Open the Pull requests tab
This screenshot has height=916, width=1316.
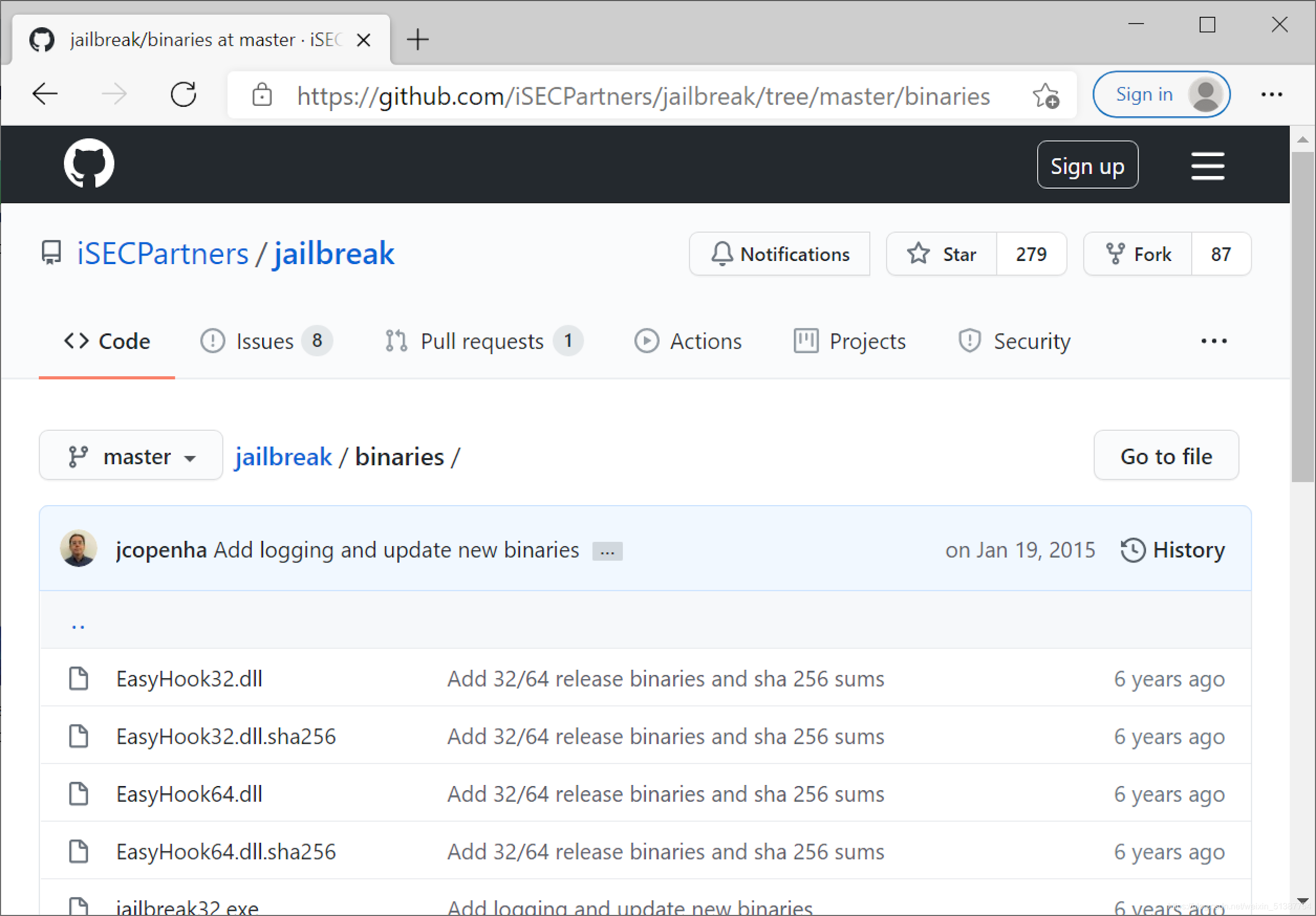tap(482, 341)
